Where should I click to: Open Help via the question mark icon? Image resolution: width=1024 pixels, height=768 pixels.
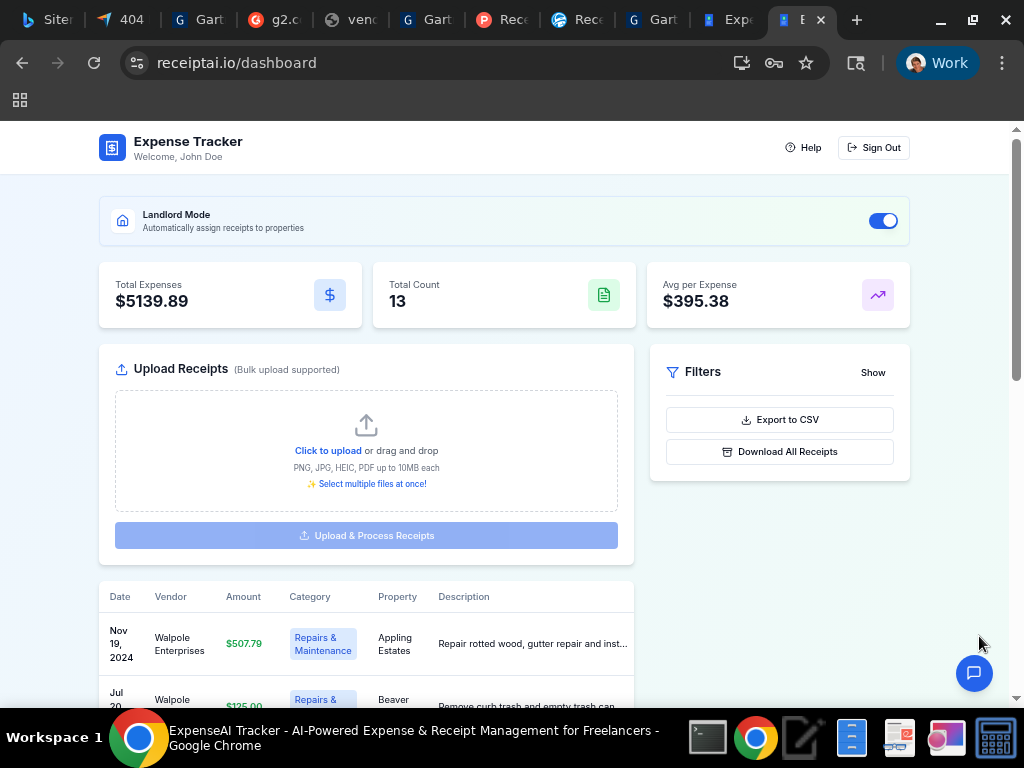click(788, 147)
